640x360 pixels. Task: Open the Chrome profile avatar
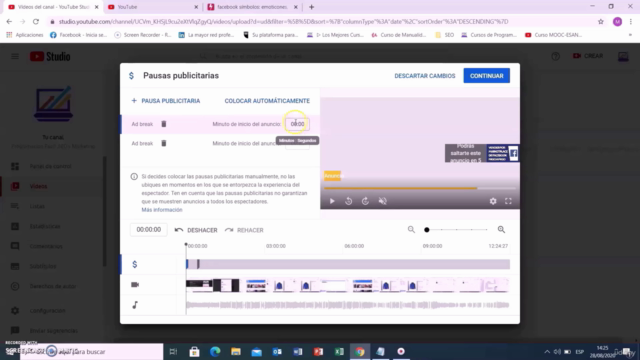pyautogui.click(x=617, y=22)
